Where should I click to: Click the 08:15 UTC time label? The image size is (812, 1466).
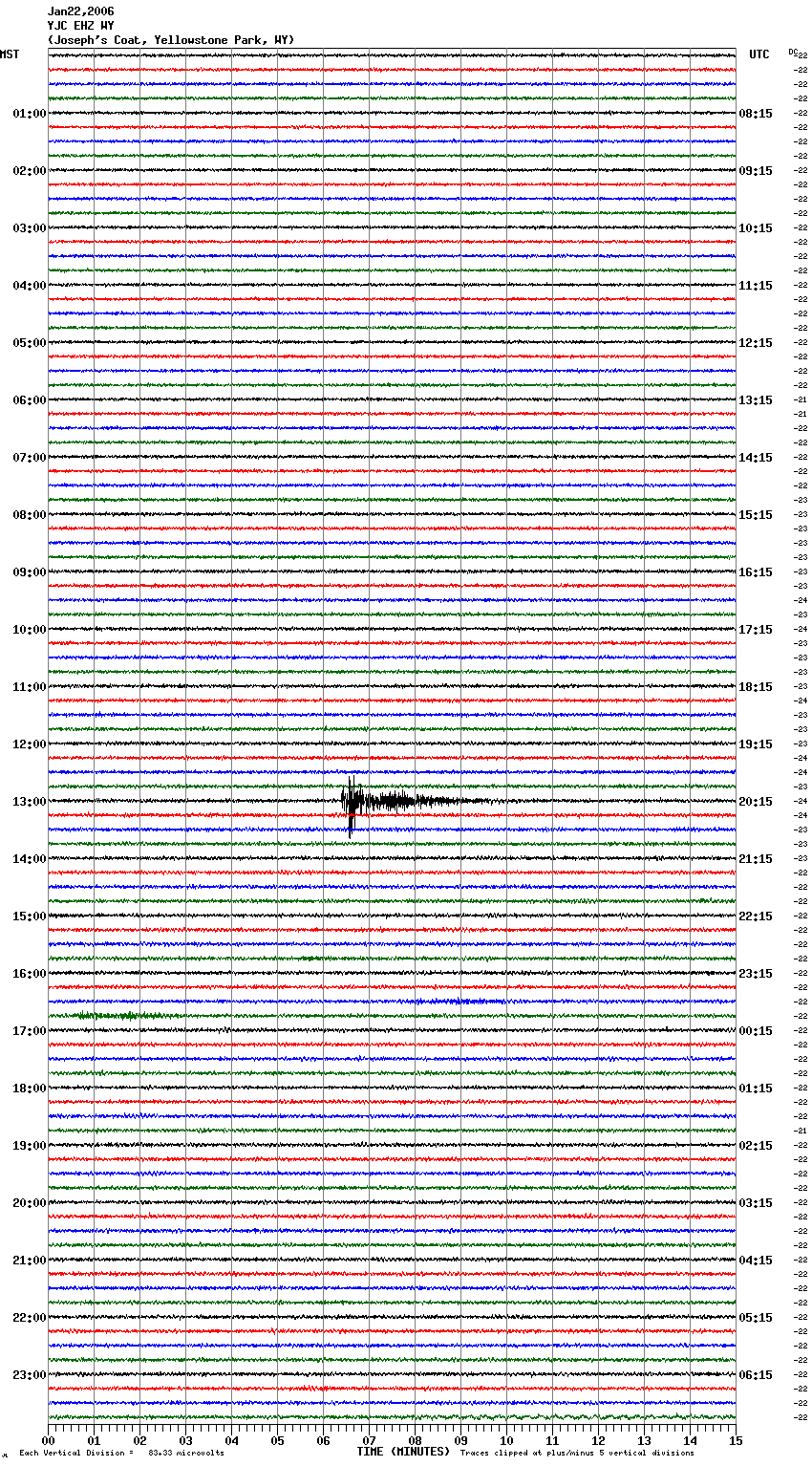pyautogui.click(x=756, y=114)
